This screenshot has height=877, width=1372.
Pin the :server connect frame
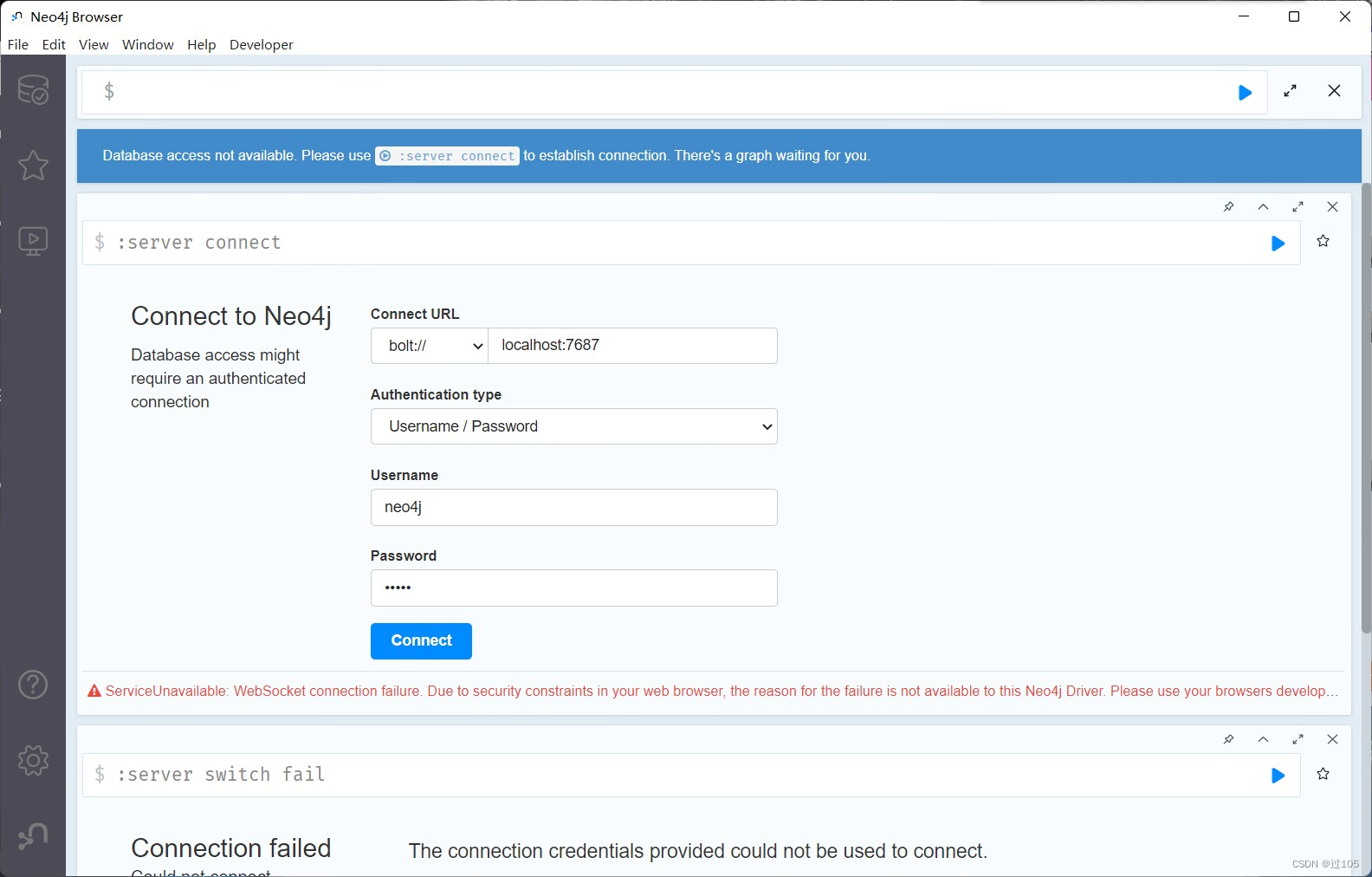point(1228,207)
